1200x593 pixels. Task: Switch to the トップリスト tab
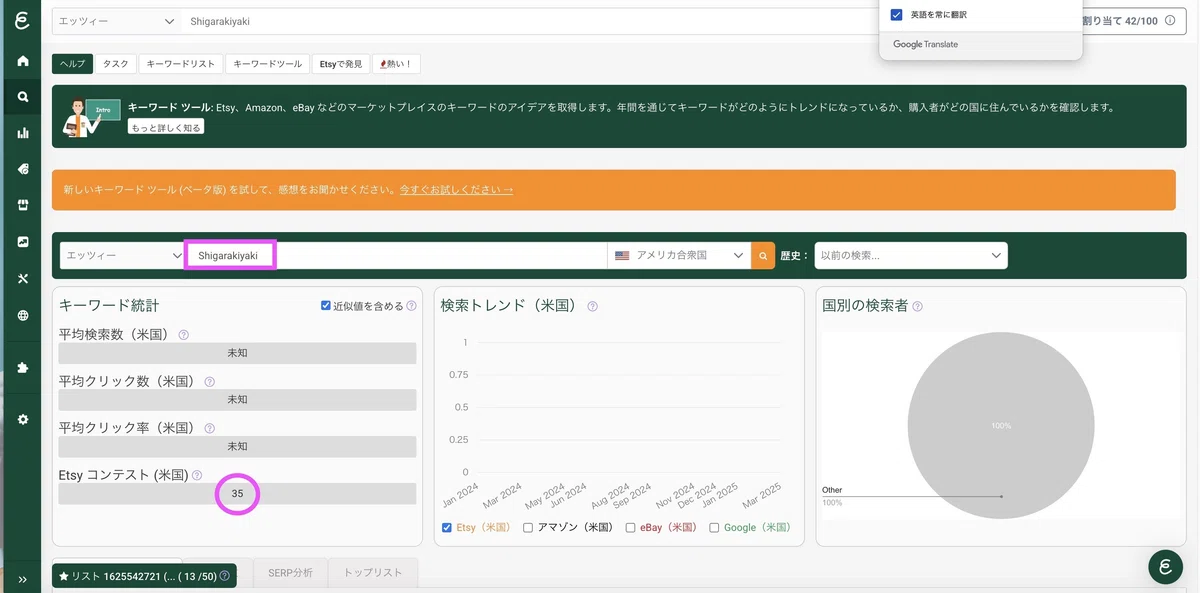click(373, 573)
